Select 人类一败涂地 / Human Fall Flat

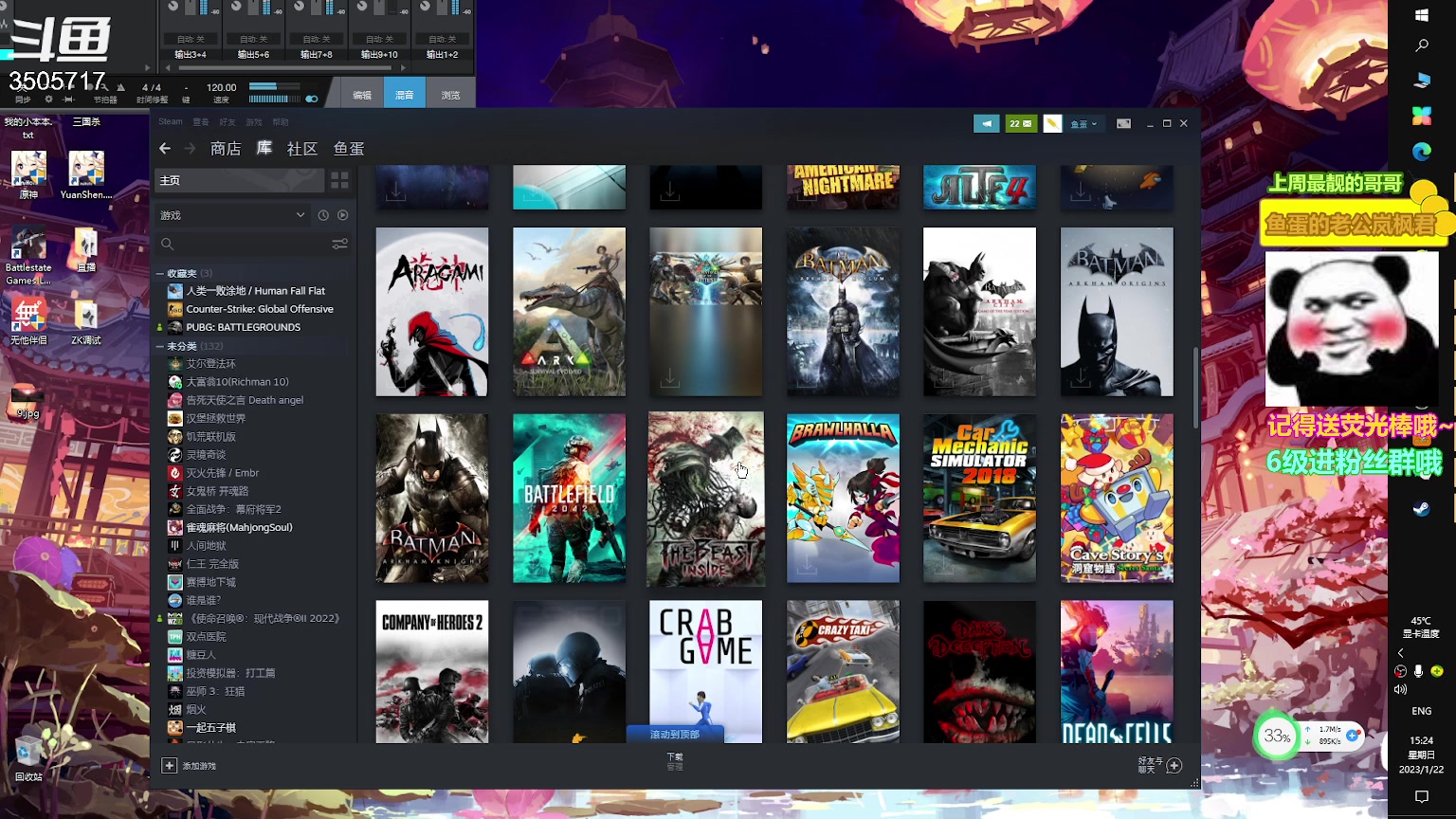256,291
